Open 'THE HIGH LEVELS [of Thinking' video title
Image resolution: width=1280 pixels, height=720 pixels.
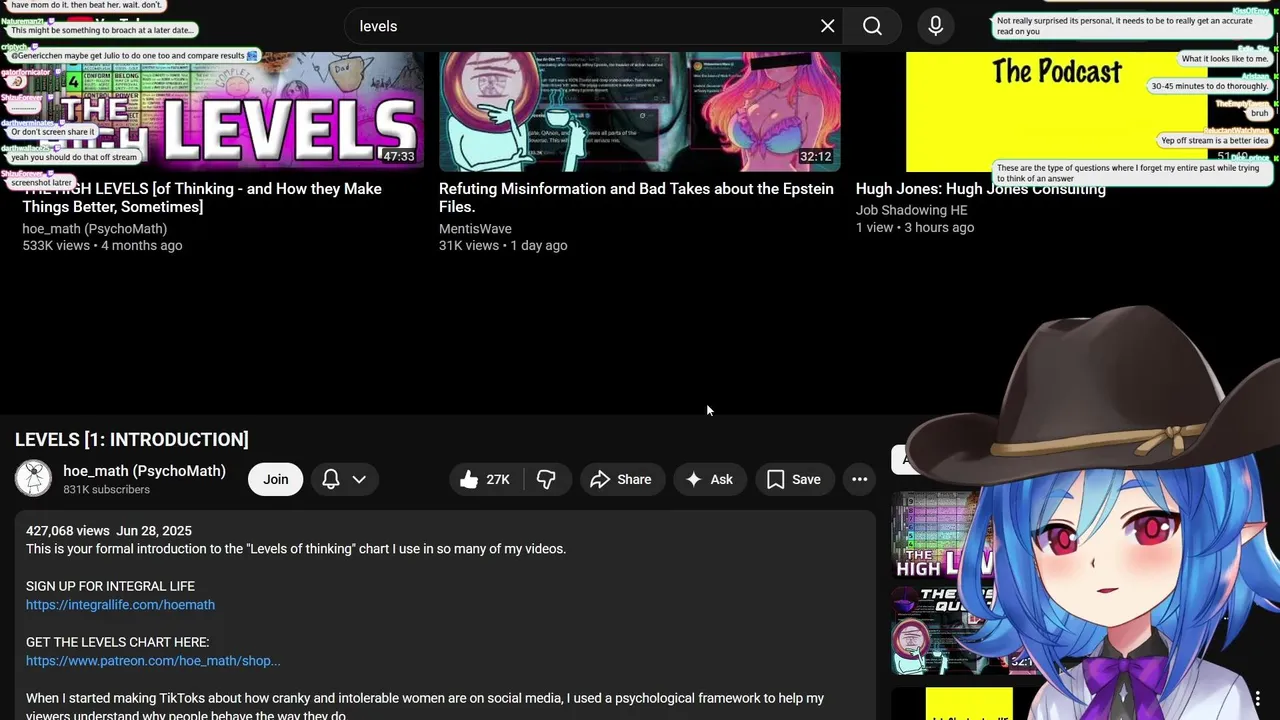click(202, 198)
